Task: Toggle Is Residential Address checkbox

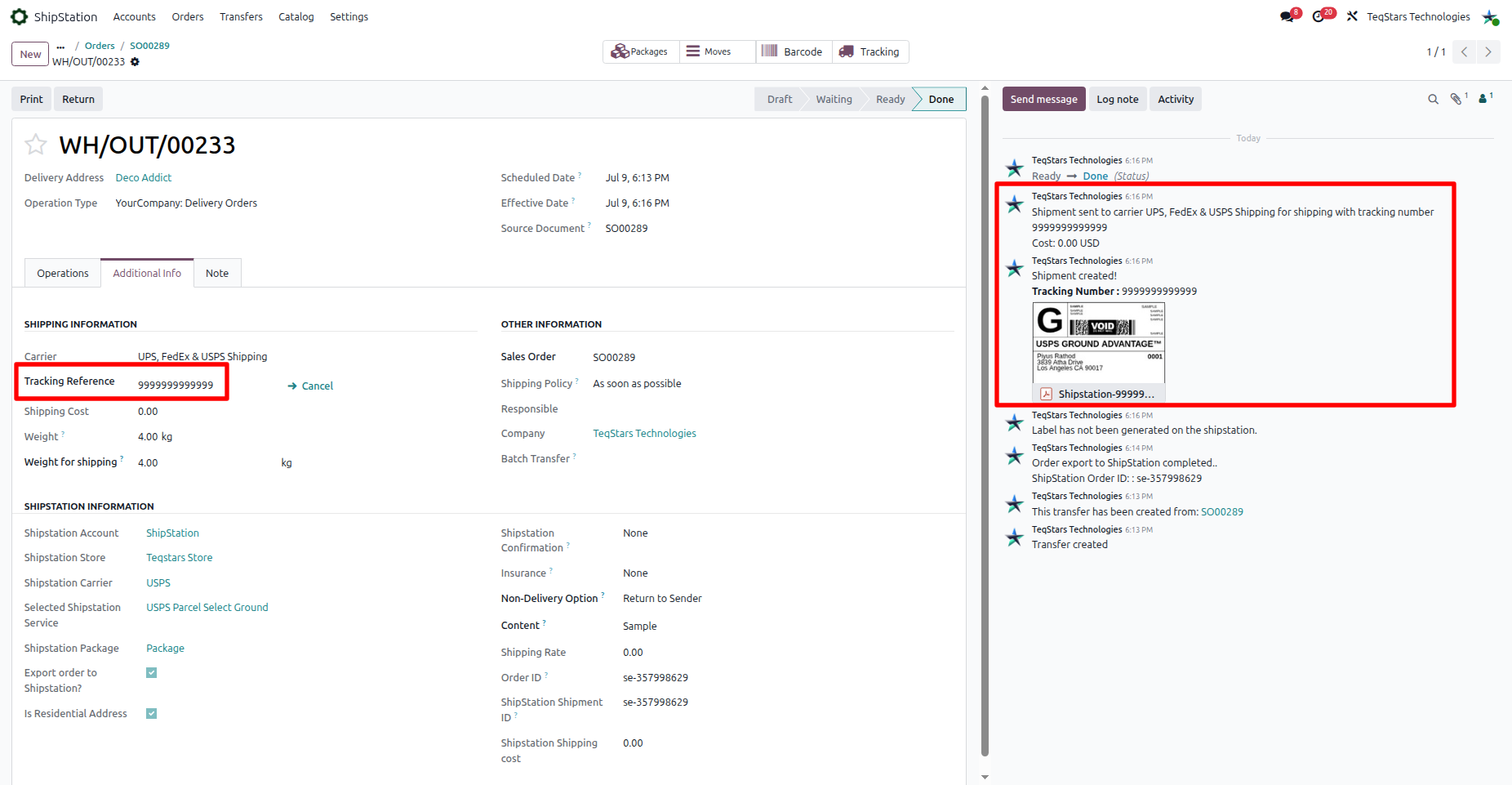Action: coord(151,714)
